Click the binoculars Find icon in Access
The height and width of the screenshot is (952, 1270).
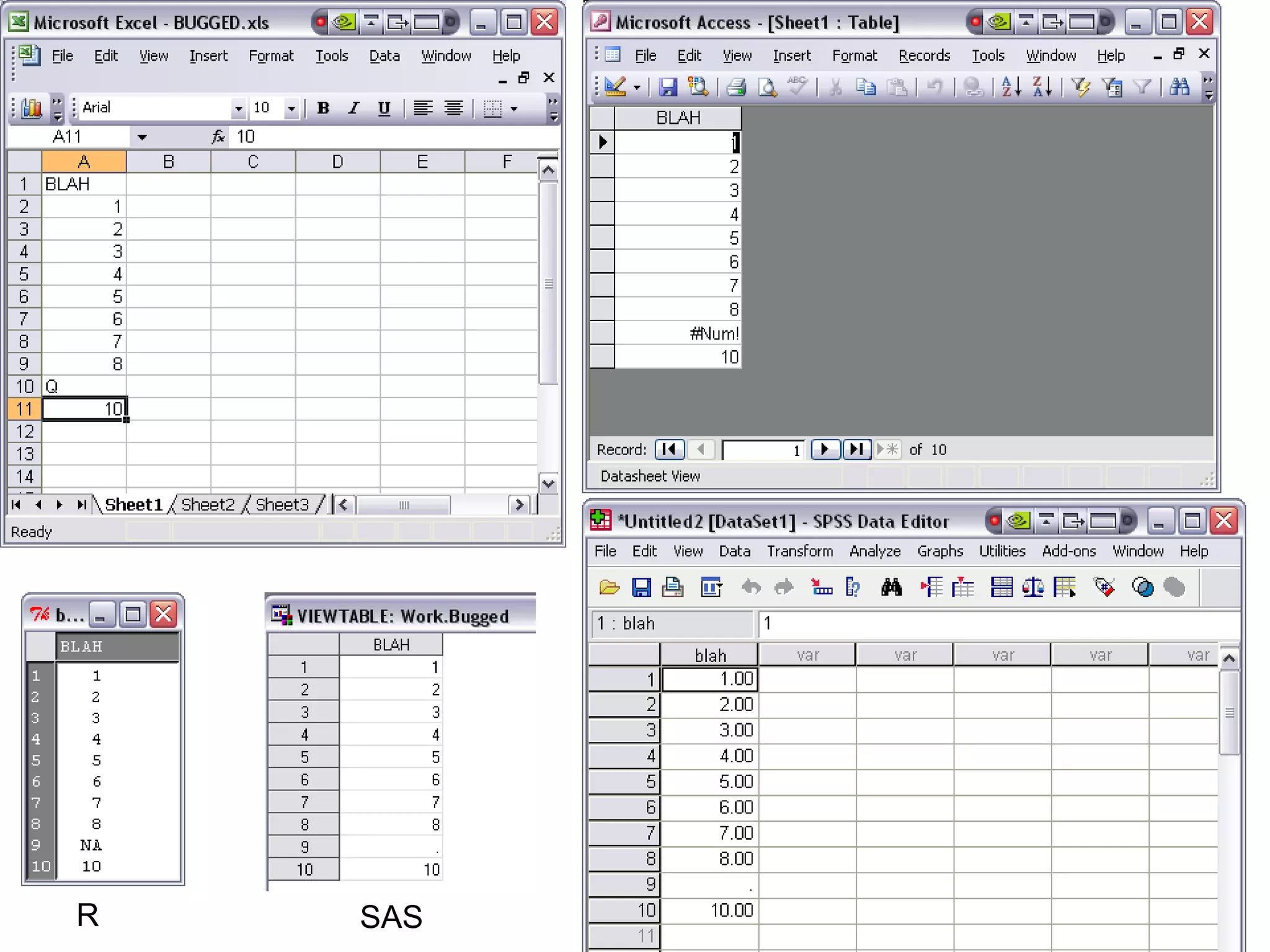tap(1179, 87)
